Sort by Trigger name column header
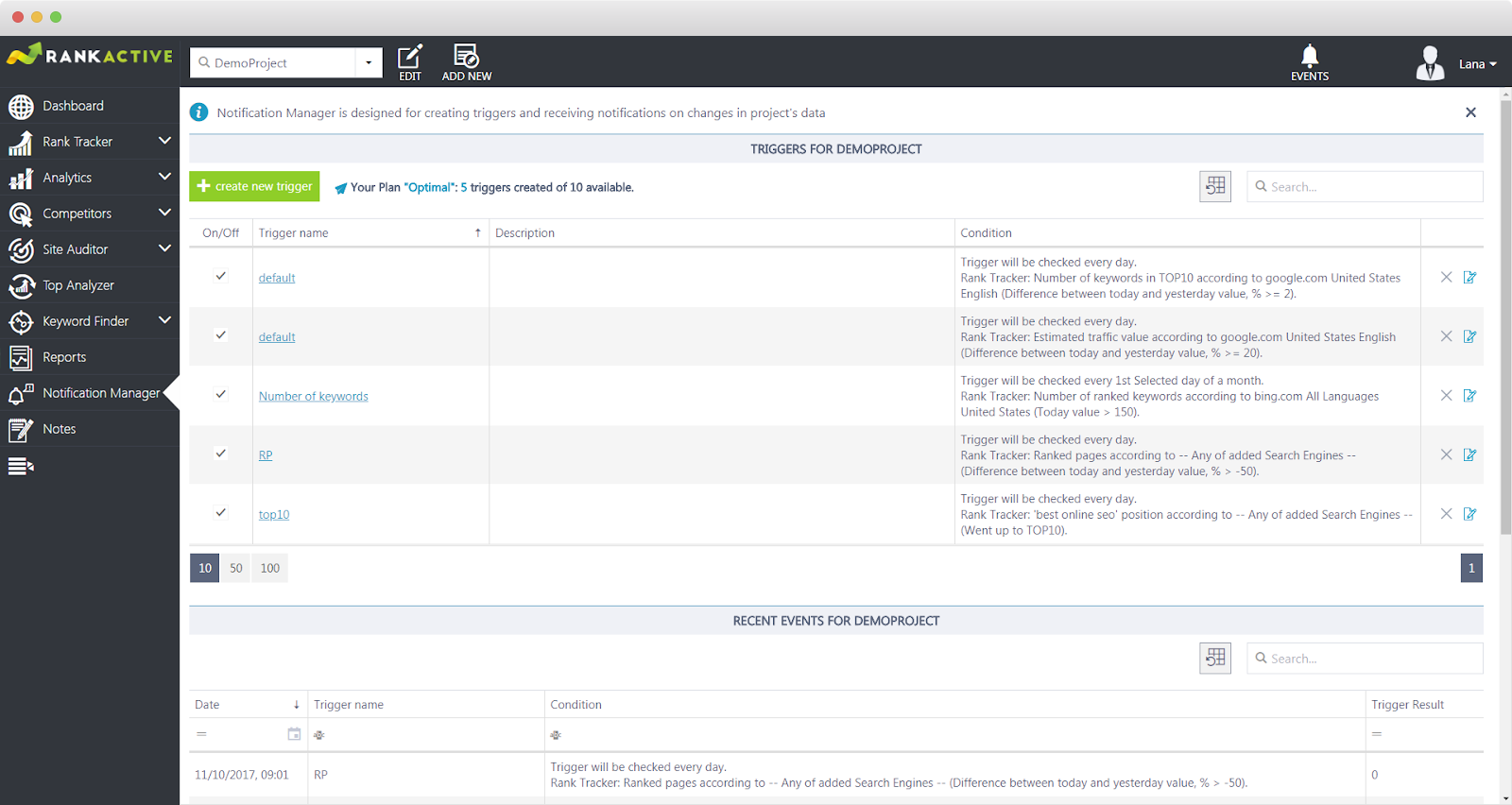 click(370, 232)
